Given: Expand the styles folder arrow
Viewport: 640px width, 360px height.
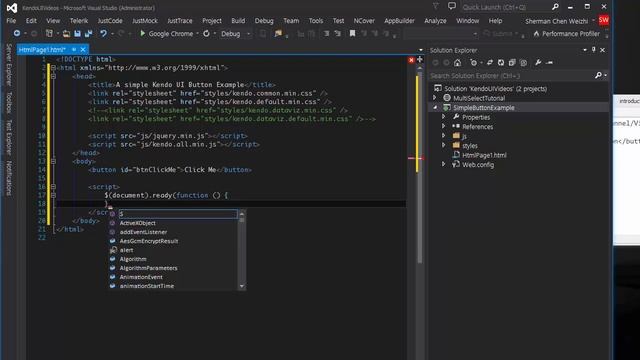Looking at the screenshot, I should coord(444,145).
